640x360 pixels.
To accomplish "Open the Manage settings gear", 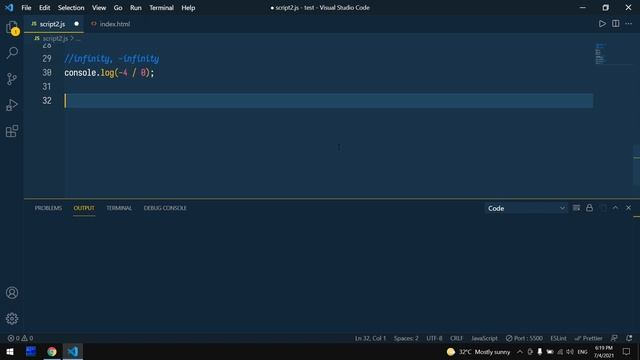I will (x=12, y=318).
